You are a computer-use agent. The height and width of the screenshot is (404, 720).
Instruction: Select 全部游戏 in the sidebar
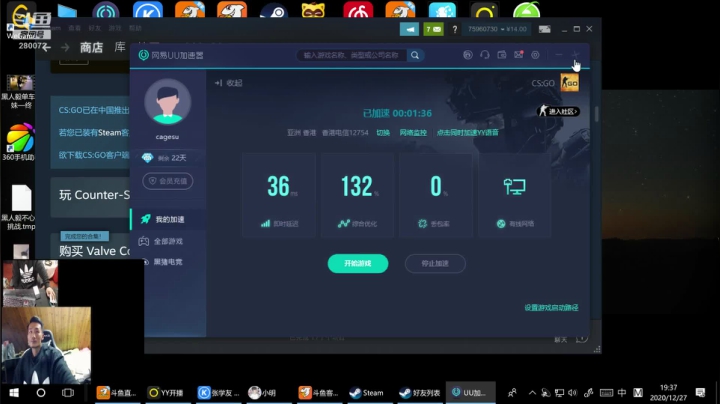tap(168, 241)
